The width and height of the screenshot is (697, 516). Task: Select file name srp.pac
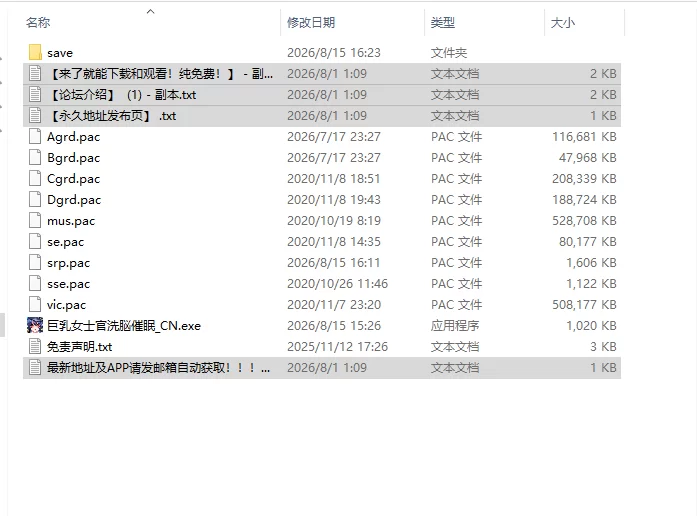(68, 263)
